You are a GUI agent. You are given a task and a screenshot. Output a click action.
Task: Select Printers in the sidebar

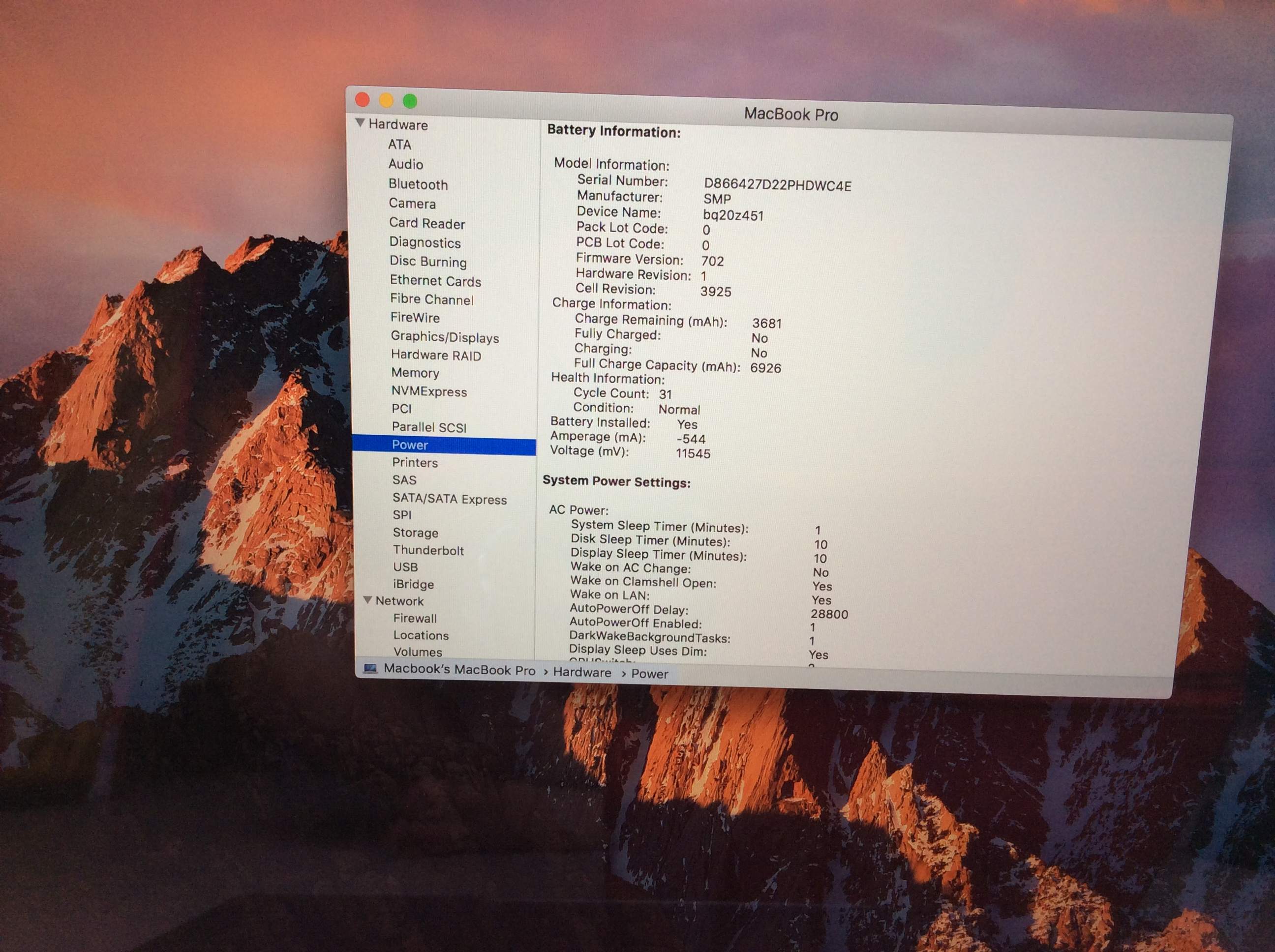pos(415,463)
